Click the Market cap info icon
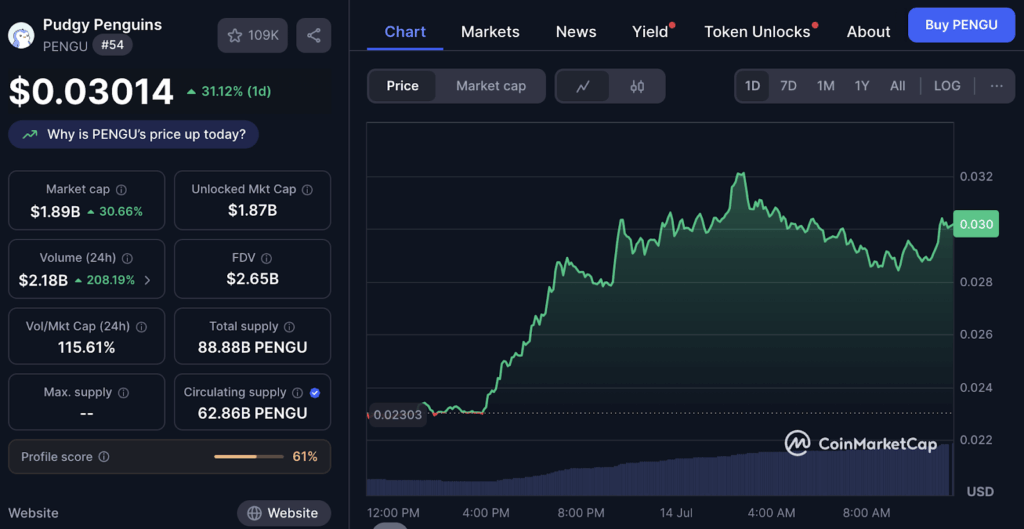This screenshot has height=529, width=1024. [x=122, y=190]
